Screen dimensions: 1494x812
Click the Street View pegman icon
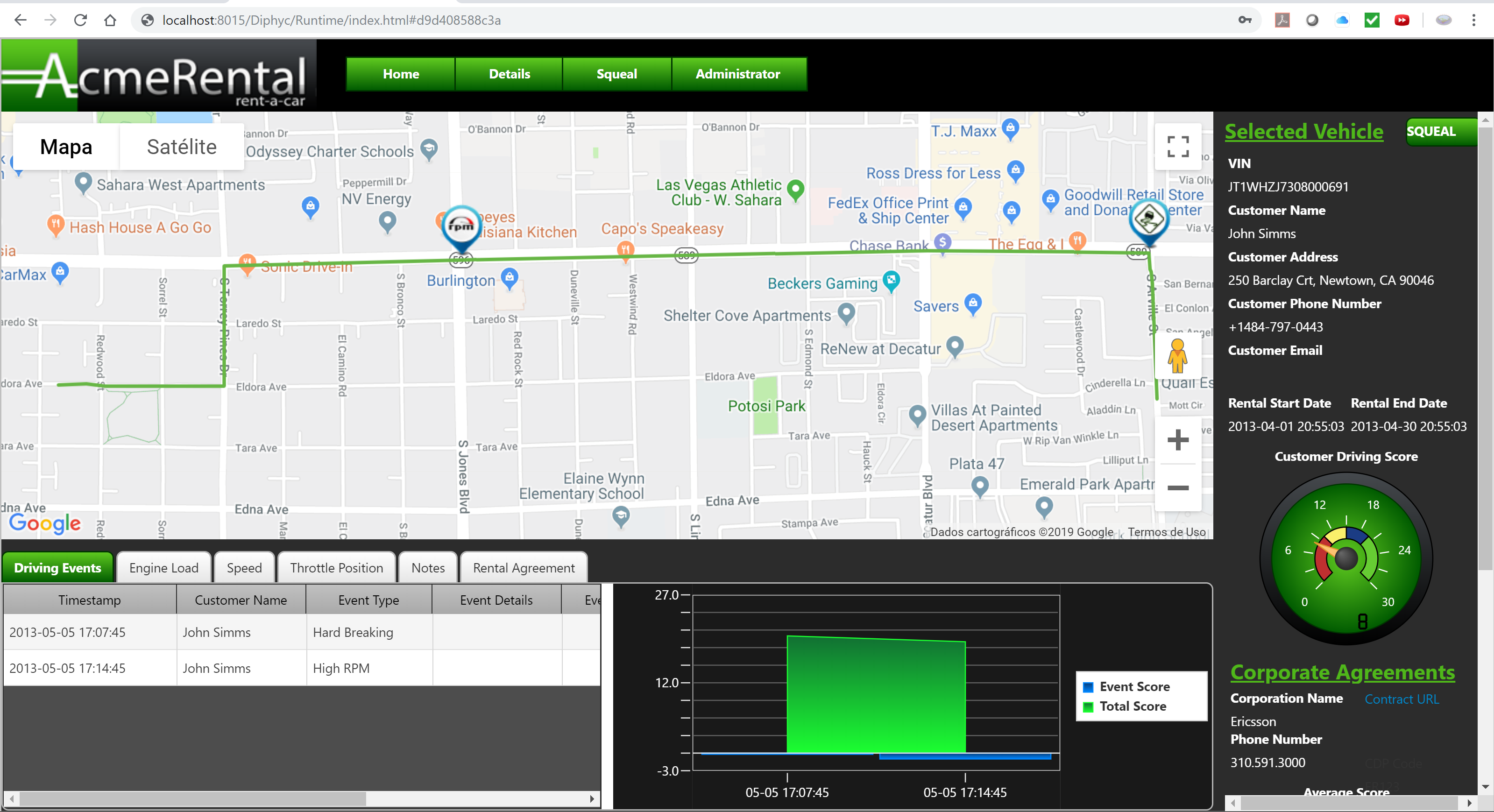coord(1177,356)
